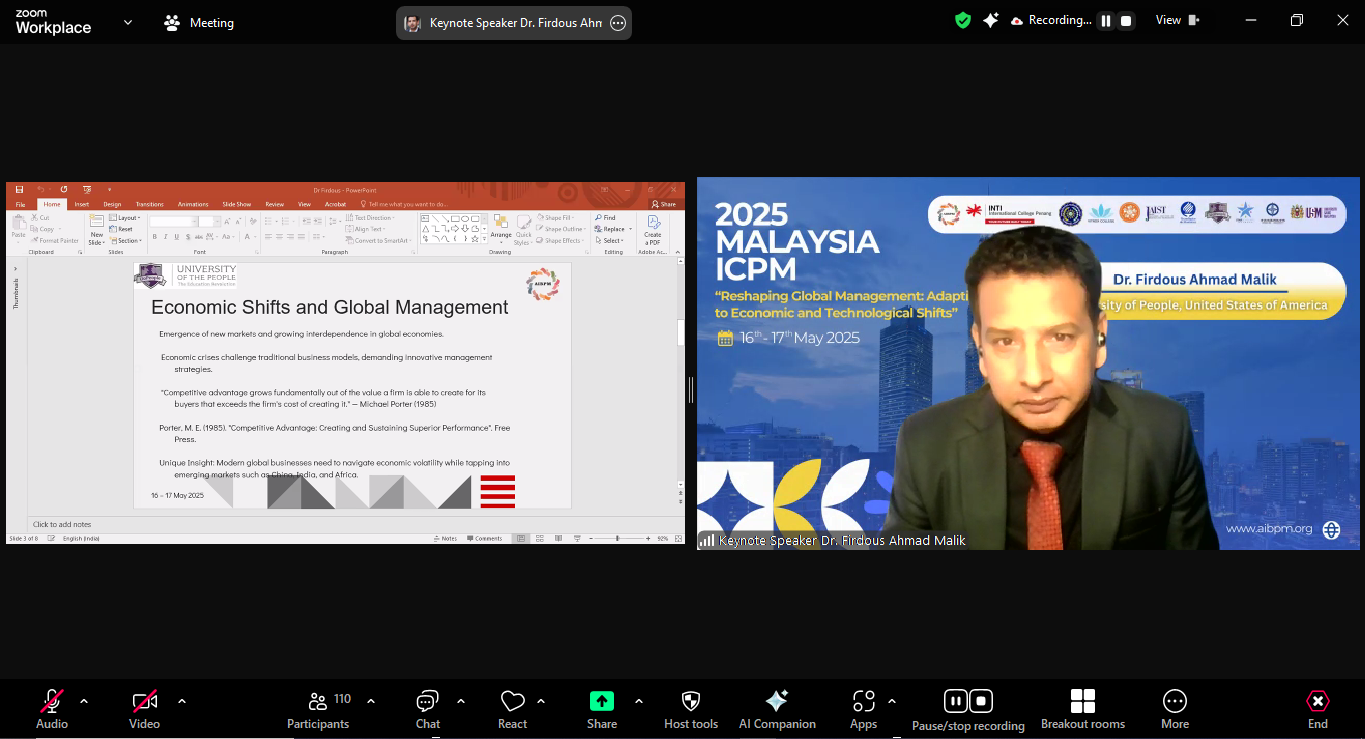The height and width of the screenshot is (739, 1365).
Task: Open Breakout rooms
Action: click(1083, 709)
